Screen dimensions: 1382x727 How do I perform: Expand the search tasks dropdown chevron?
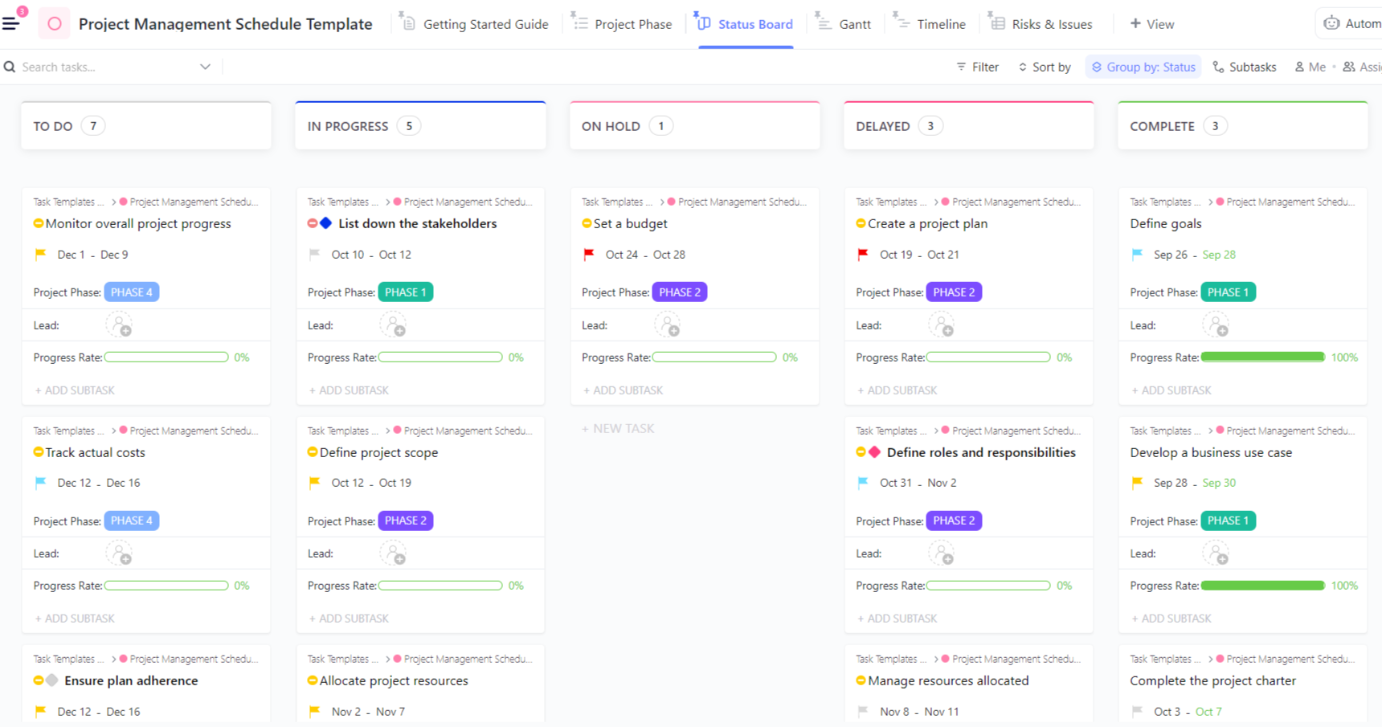tap(206, 66)
